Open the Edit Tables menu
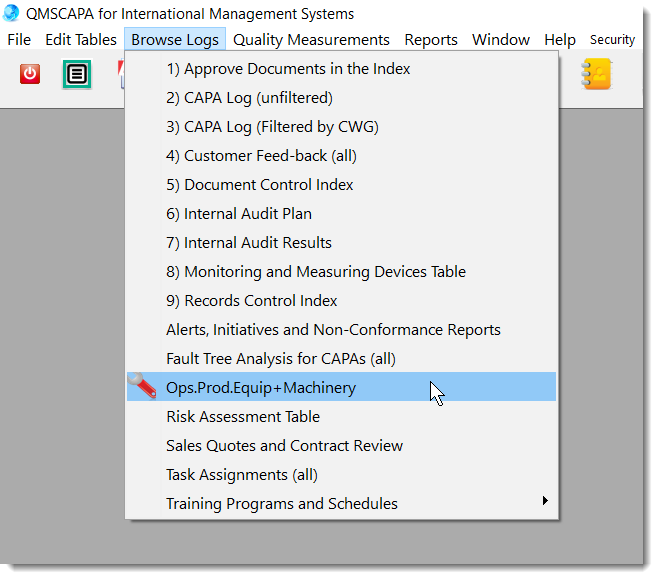The image size is (658, 579). point(81,40)
